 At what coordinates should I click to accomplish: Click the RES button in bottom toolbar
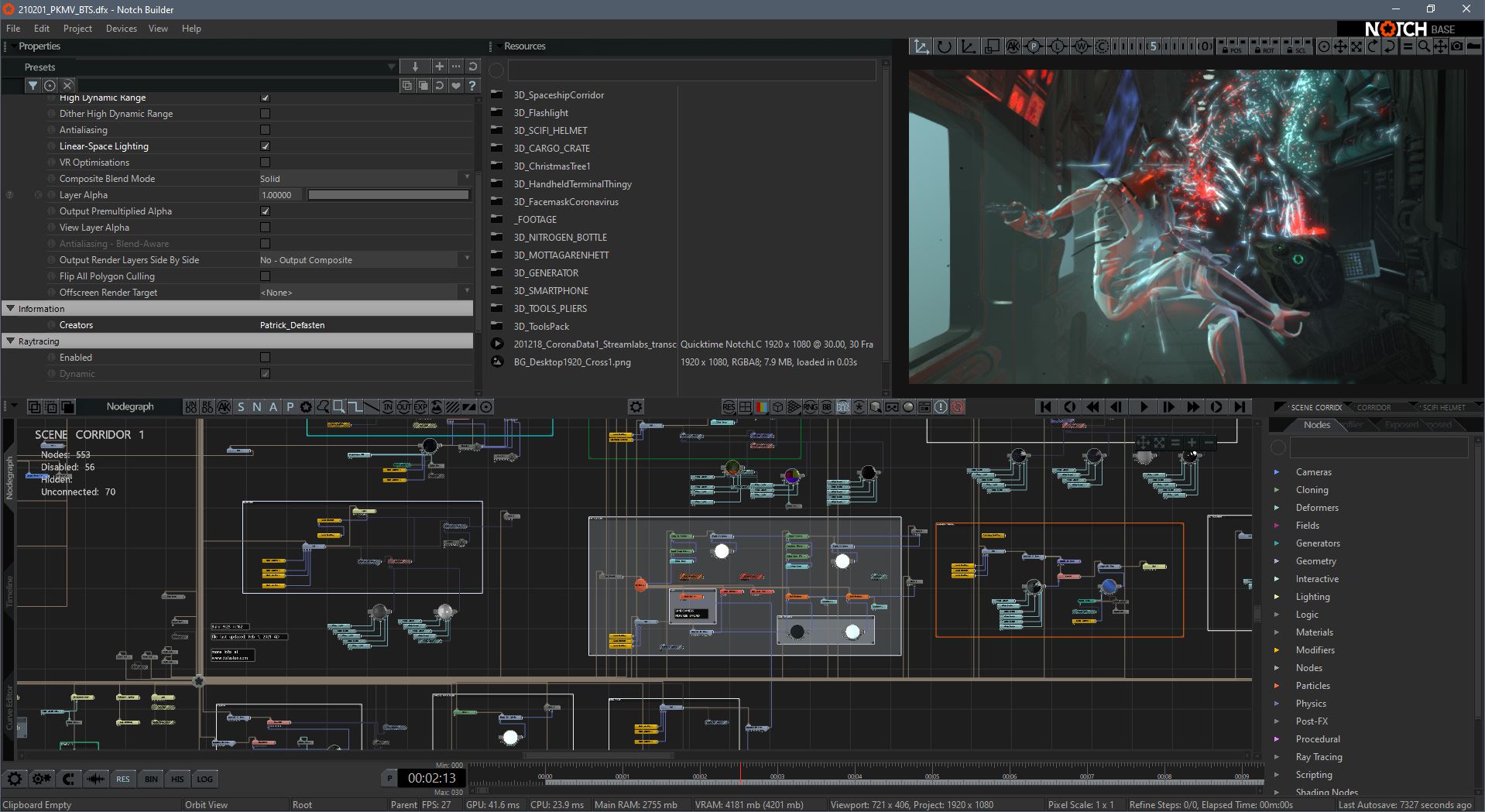click(x=123, y=779)
